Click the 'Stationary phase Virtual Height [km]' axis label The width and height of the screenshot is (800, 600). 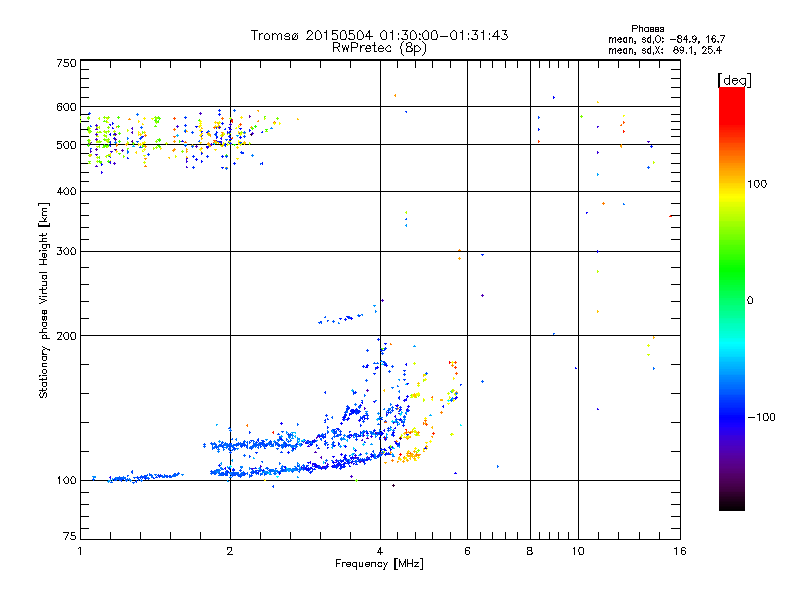click(x=43, y=301)
